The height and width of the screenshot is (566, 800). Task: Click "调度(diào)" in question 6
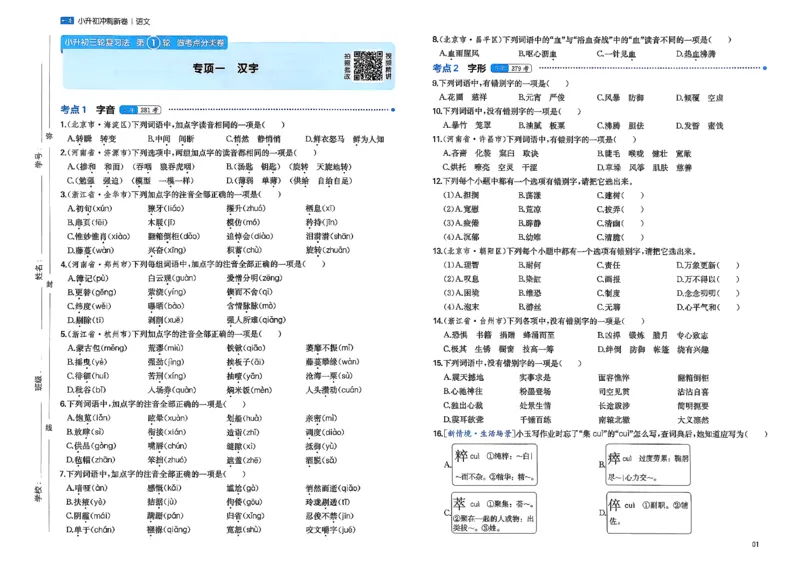(325, 432)
